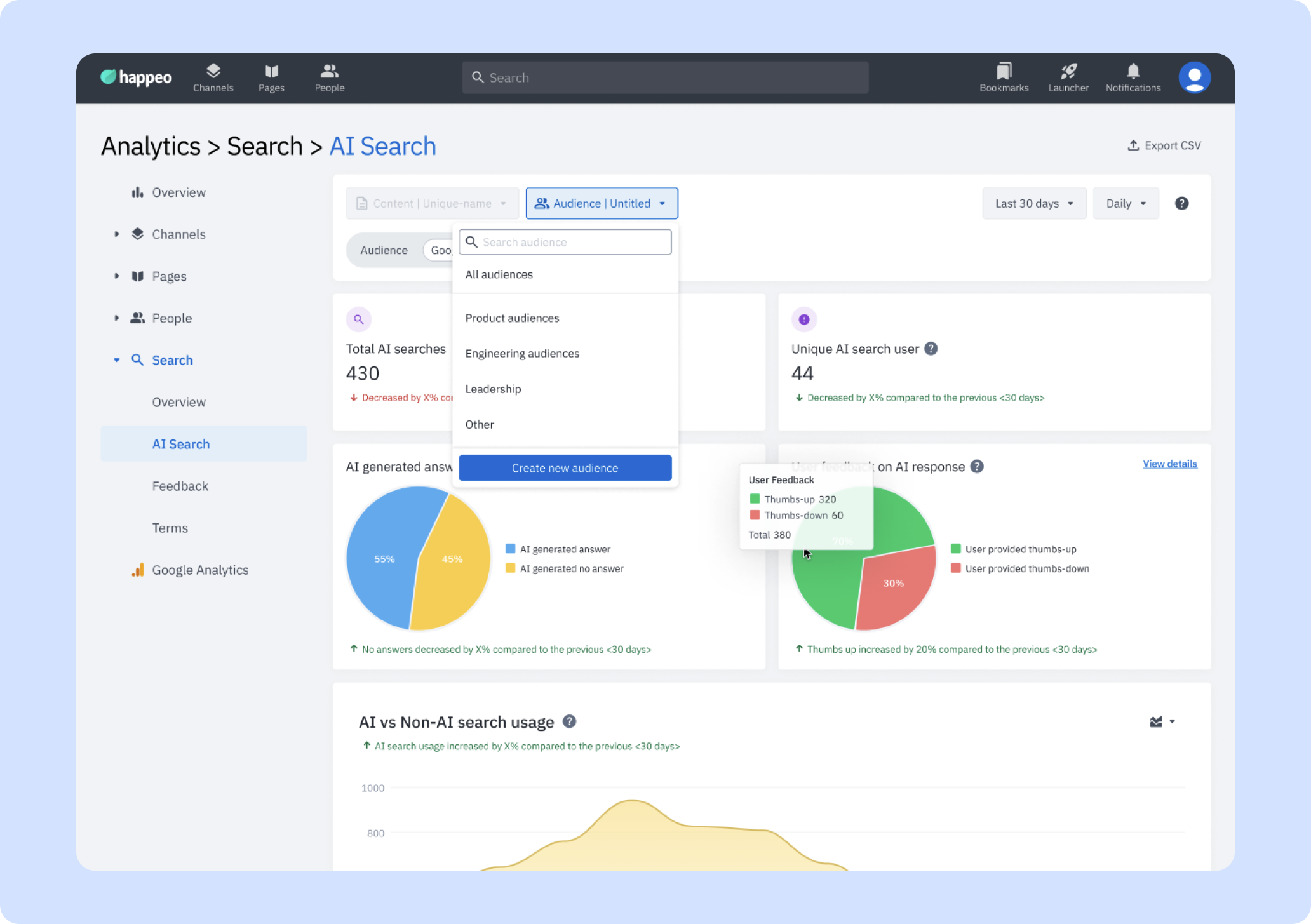Open the Daily granularity dropdown
This screenshot has width=1311, height=924.
1124,203
